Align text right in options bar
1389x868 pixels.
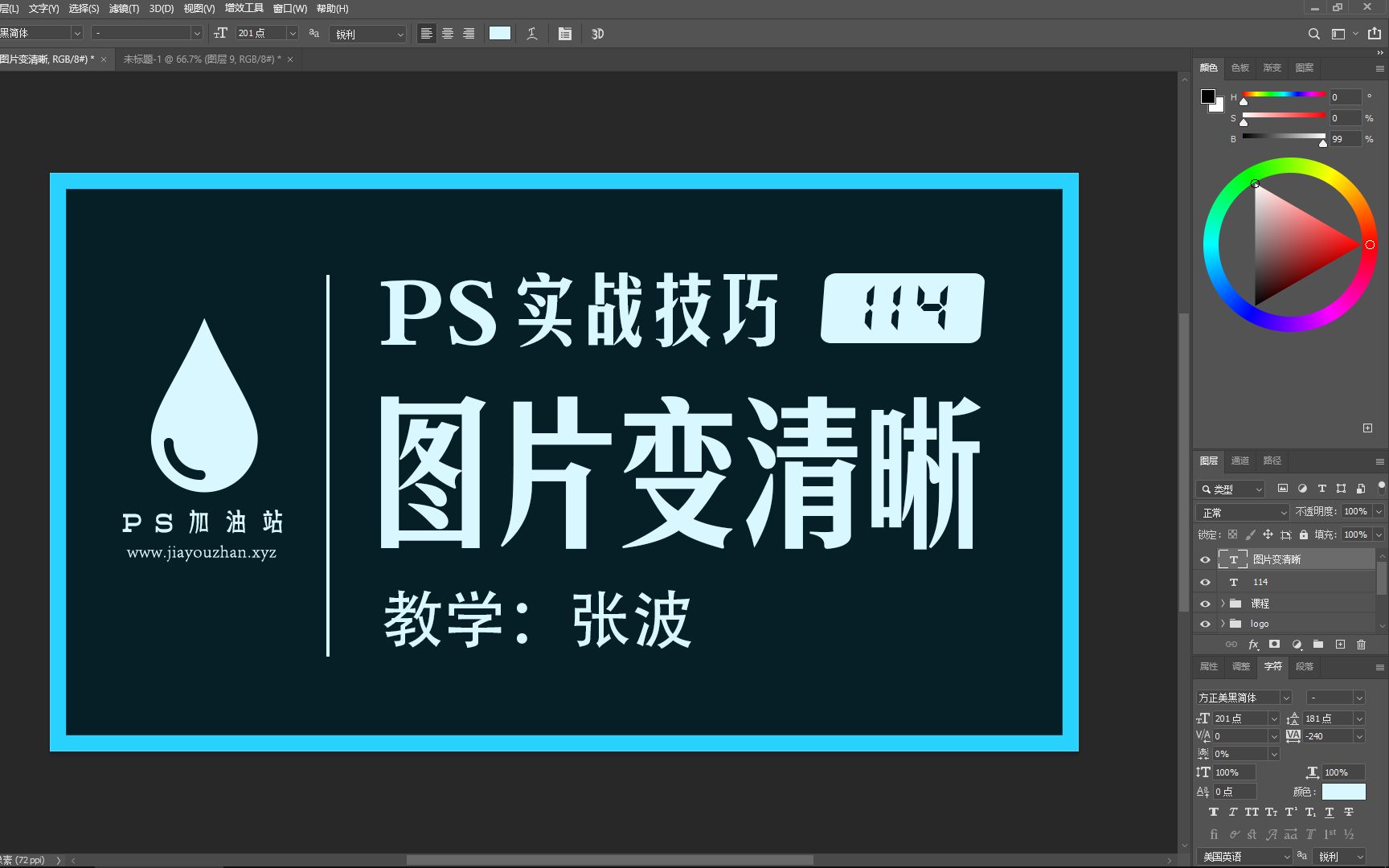(469, 34)
